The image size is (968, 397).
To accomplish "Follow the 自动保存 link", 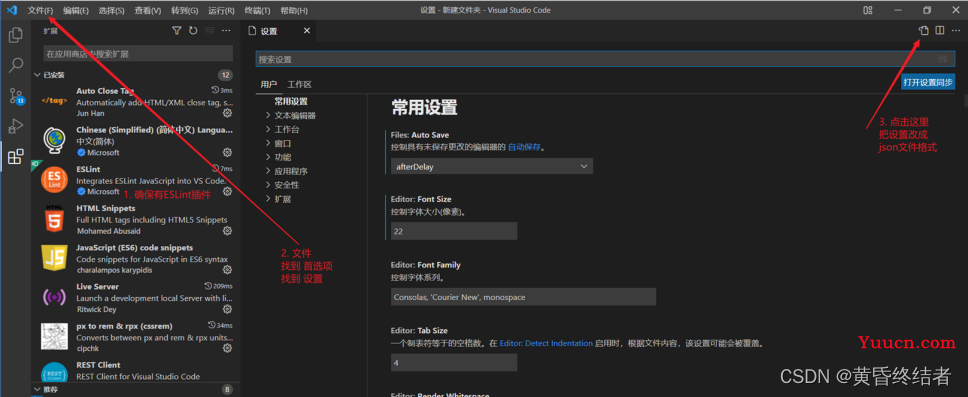I will (x=524, y=148).
